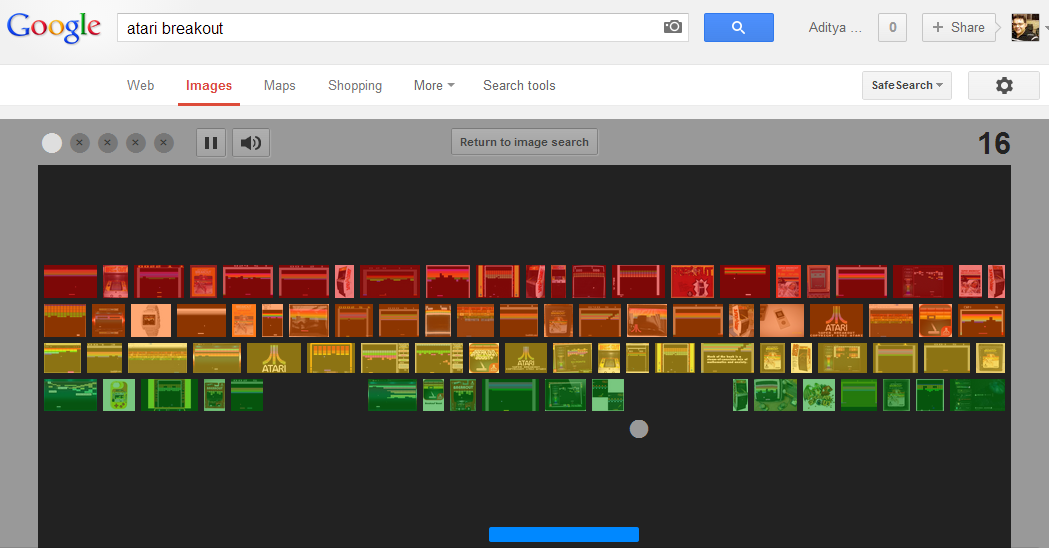Click the white remaining-life ball indicator

52,143
